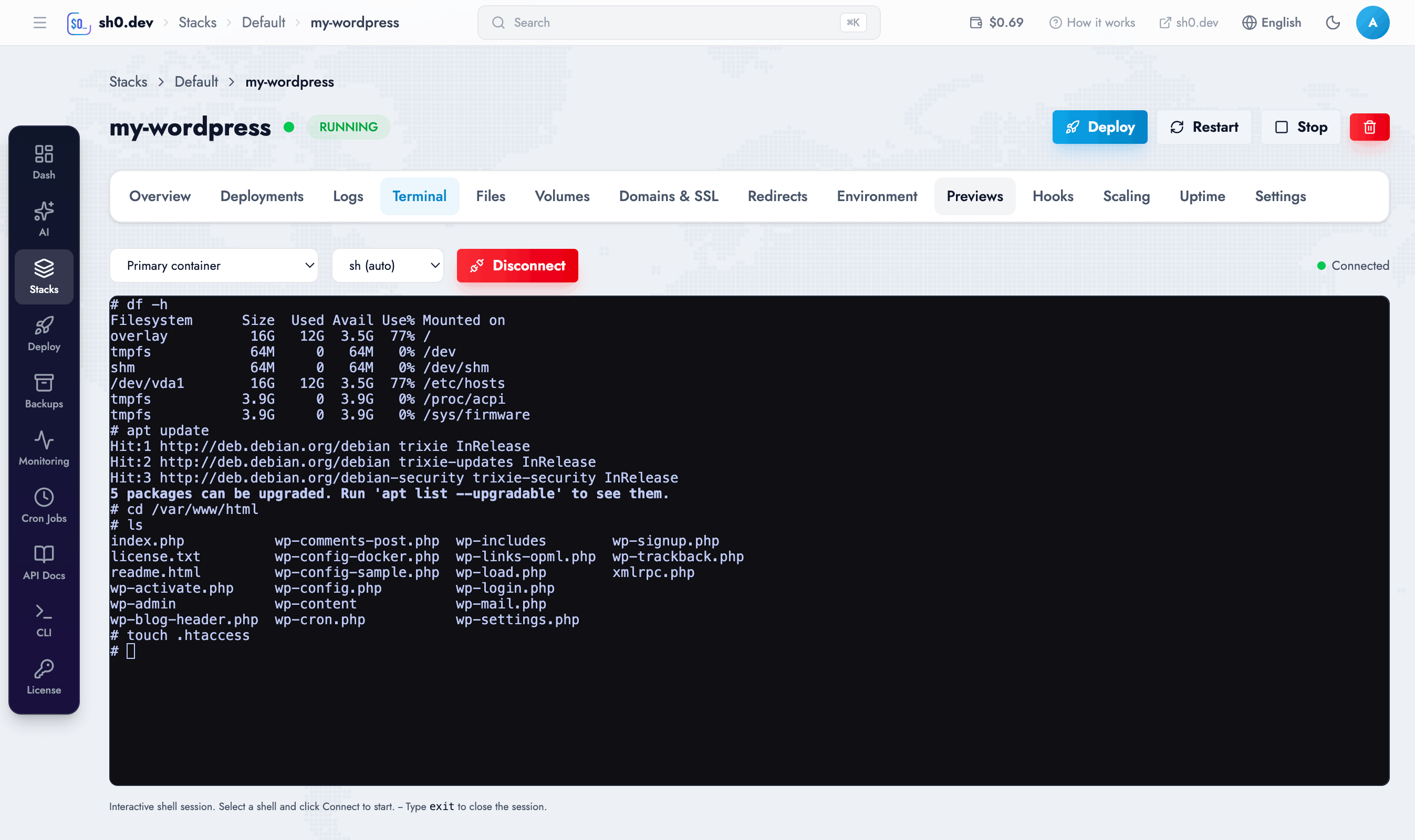This screenshot has height=840, width=1415.
Task: Toggle dark mode moon icon
Action: click(x=1333, y=23)
